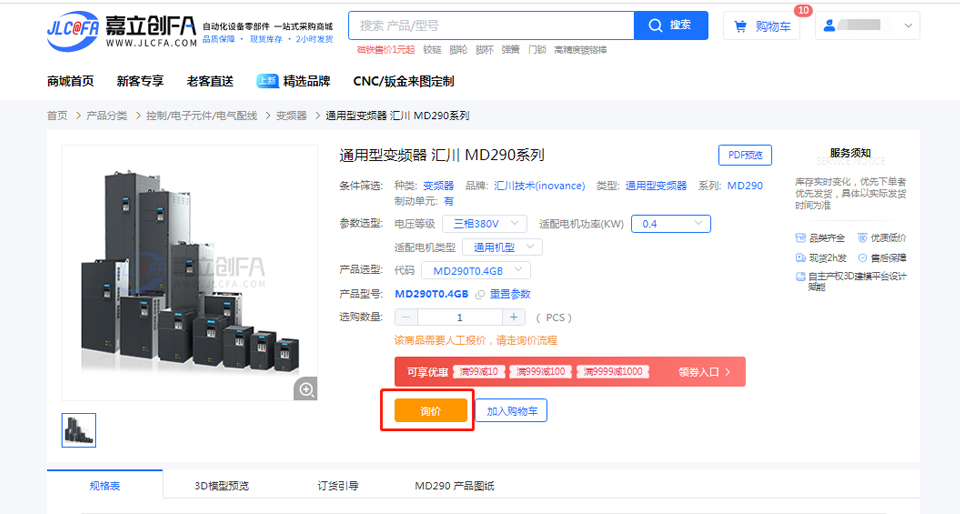
Task: Copy the product model number icon
Action: click(480, 294)
